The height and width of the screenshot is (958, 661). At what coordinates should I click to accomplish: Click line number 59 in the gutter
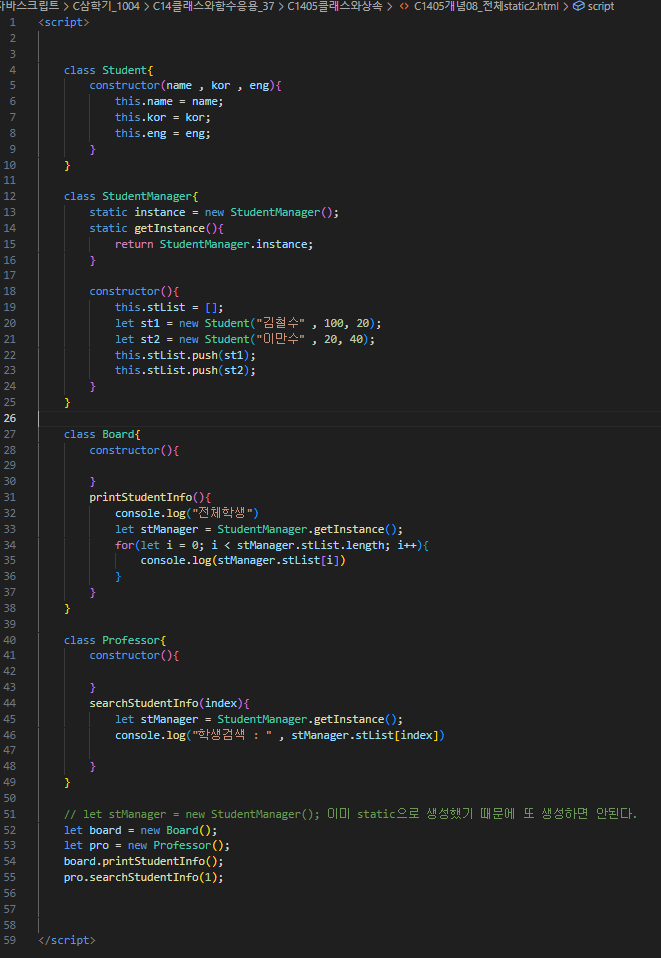pos(10,940)
